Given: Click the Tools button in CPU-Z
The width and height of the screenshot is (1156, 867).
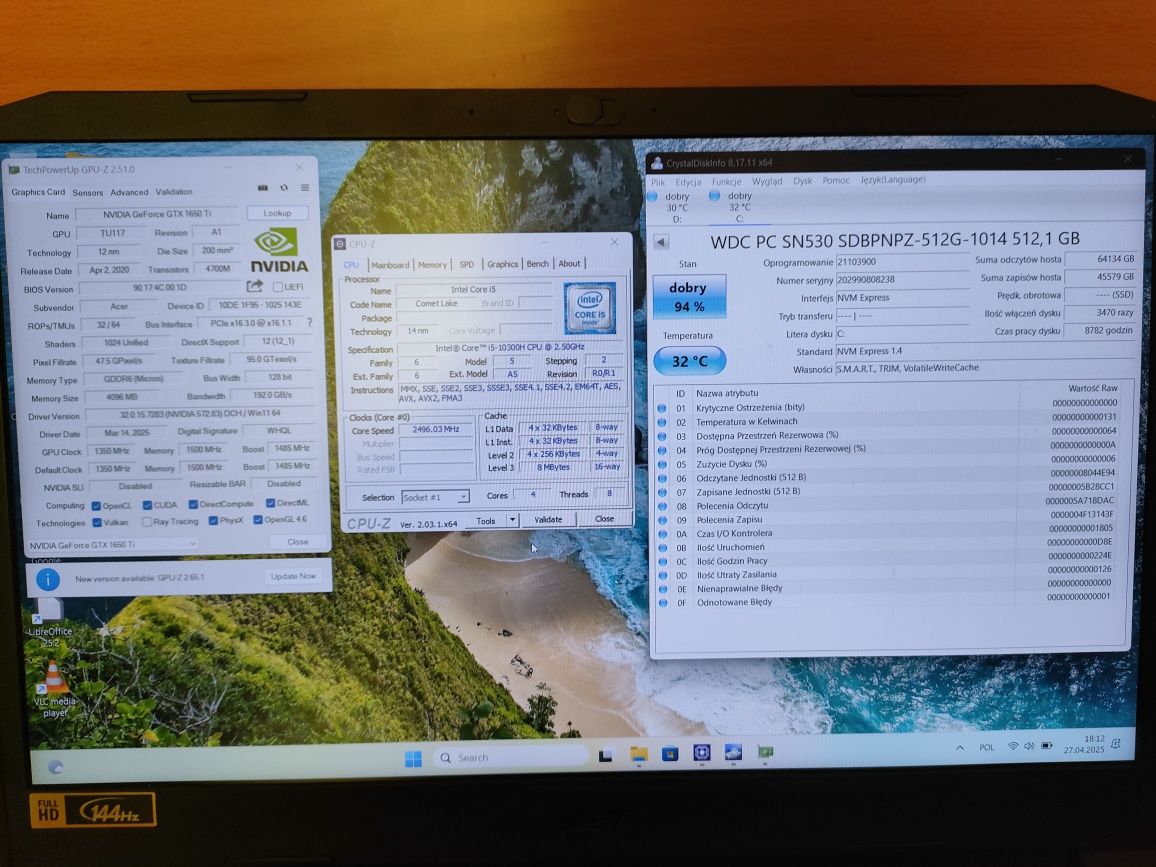Looking at the screenshot, I should pos(486,521).
